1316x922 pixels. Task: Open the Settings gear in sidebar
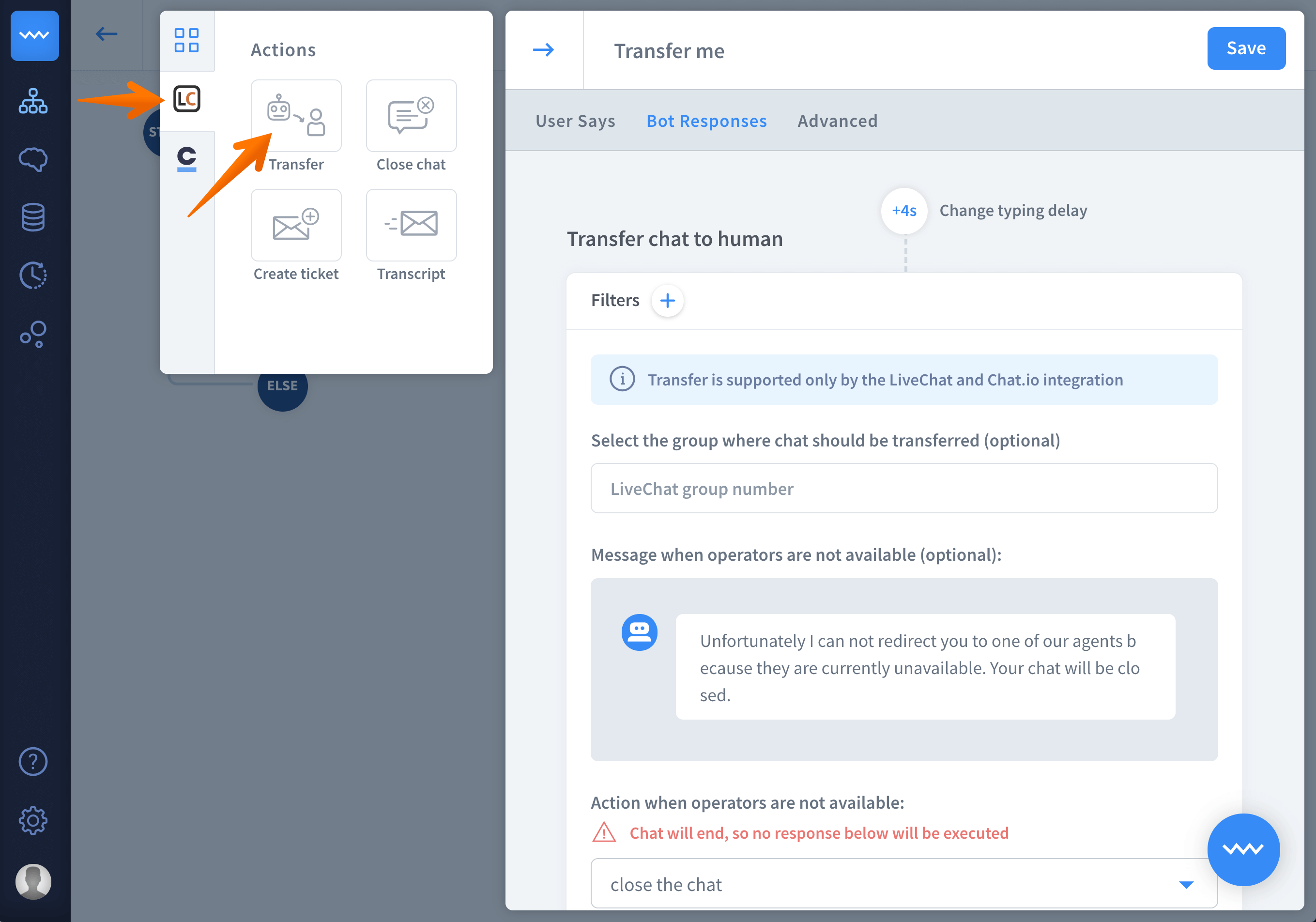[33, 820]
